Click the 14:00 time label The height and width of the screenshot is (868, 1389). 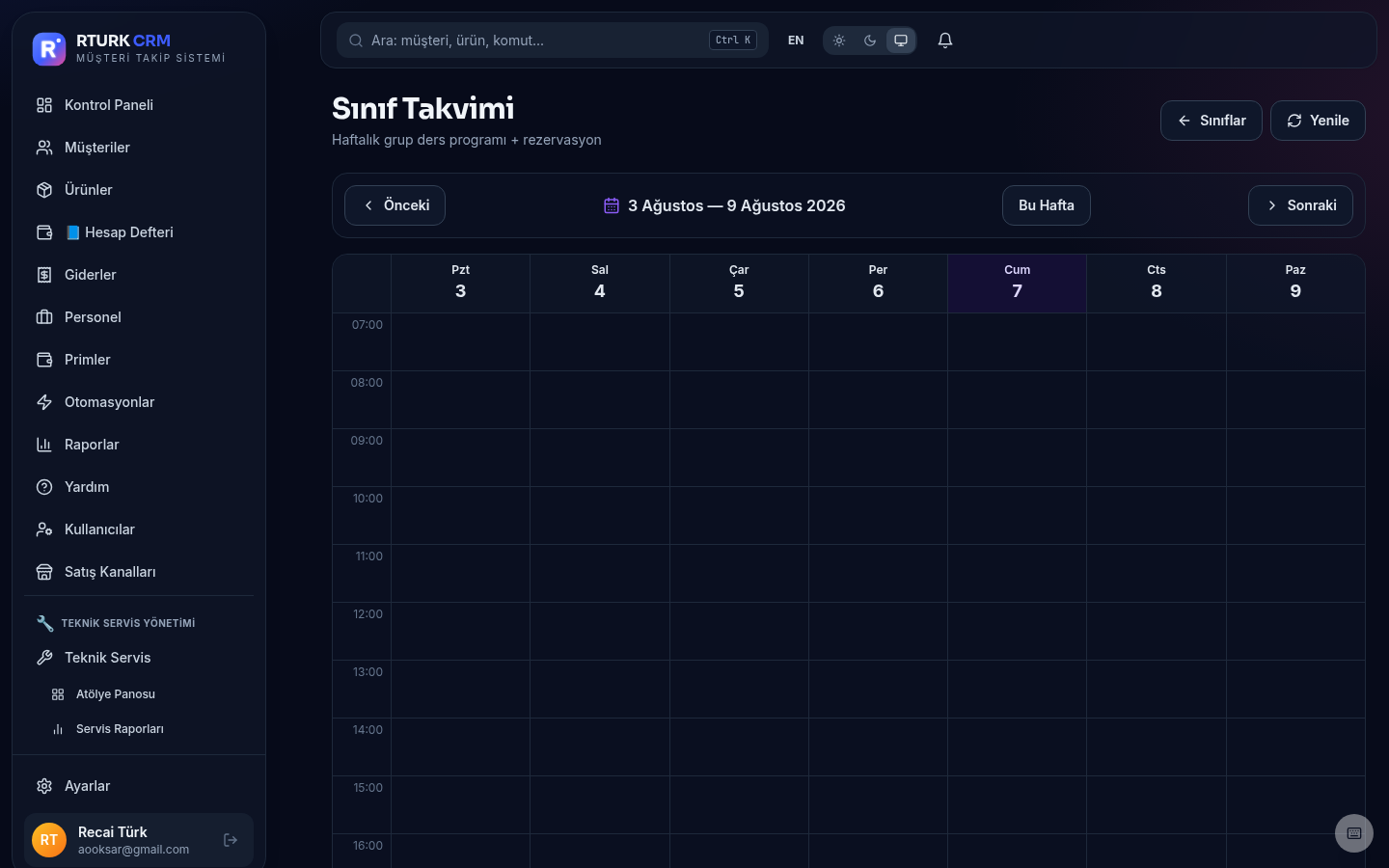(368, 730)
